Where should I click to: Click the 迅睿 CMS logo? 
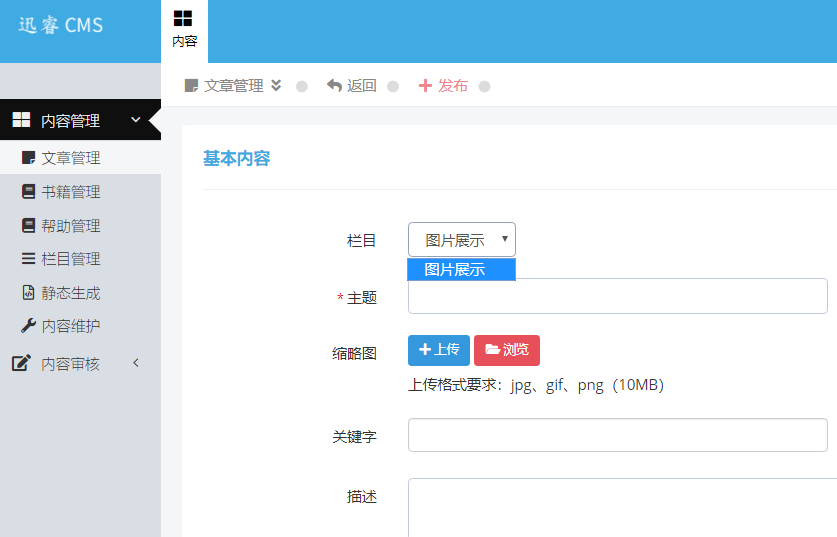(60, 25)
